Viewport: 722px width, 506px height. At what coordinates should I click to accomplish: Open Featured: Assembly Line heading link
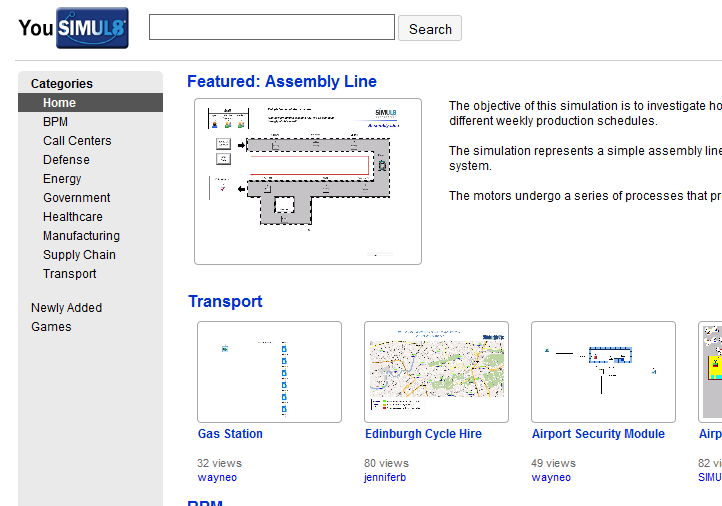click(282, 82)
